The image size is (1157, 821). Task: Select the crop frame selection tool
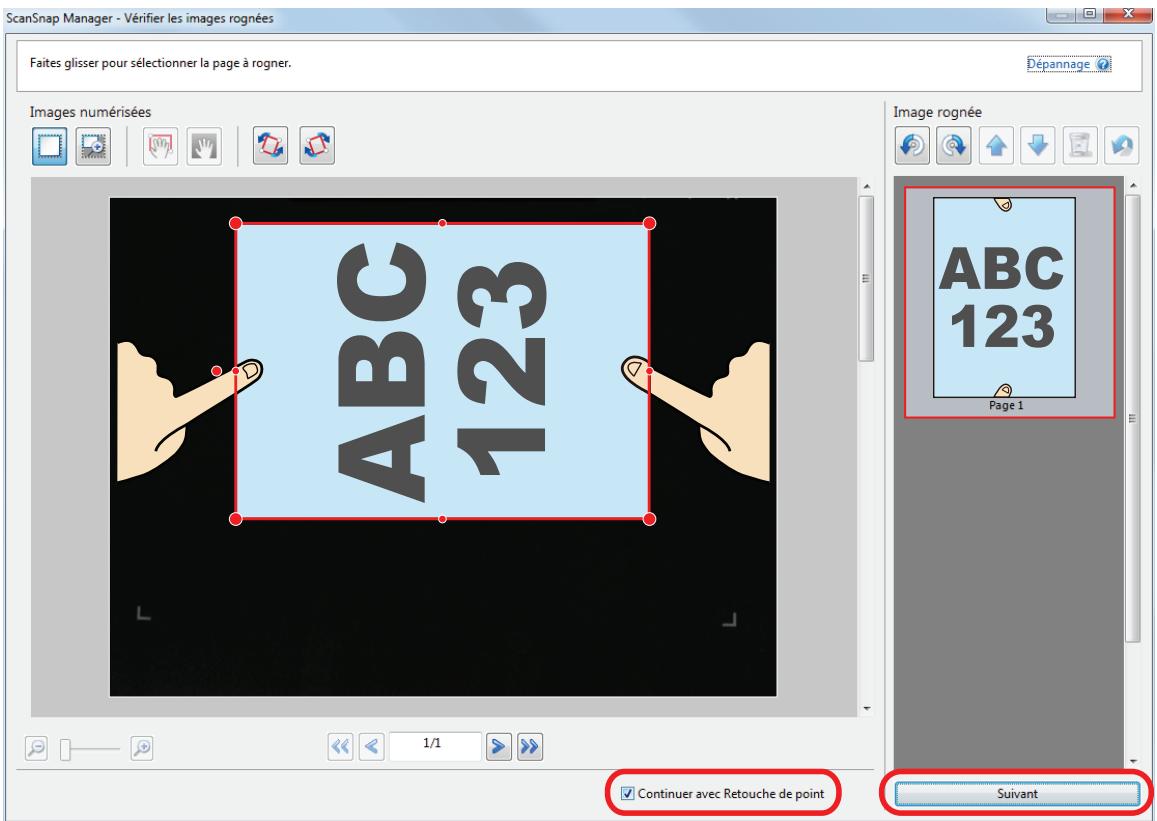(x=49, y=146)
